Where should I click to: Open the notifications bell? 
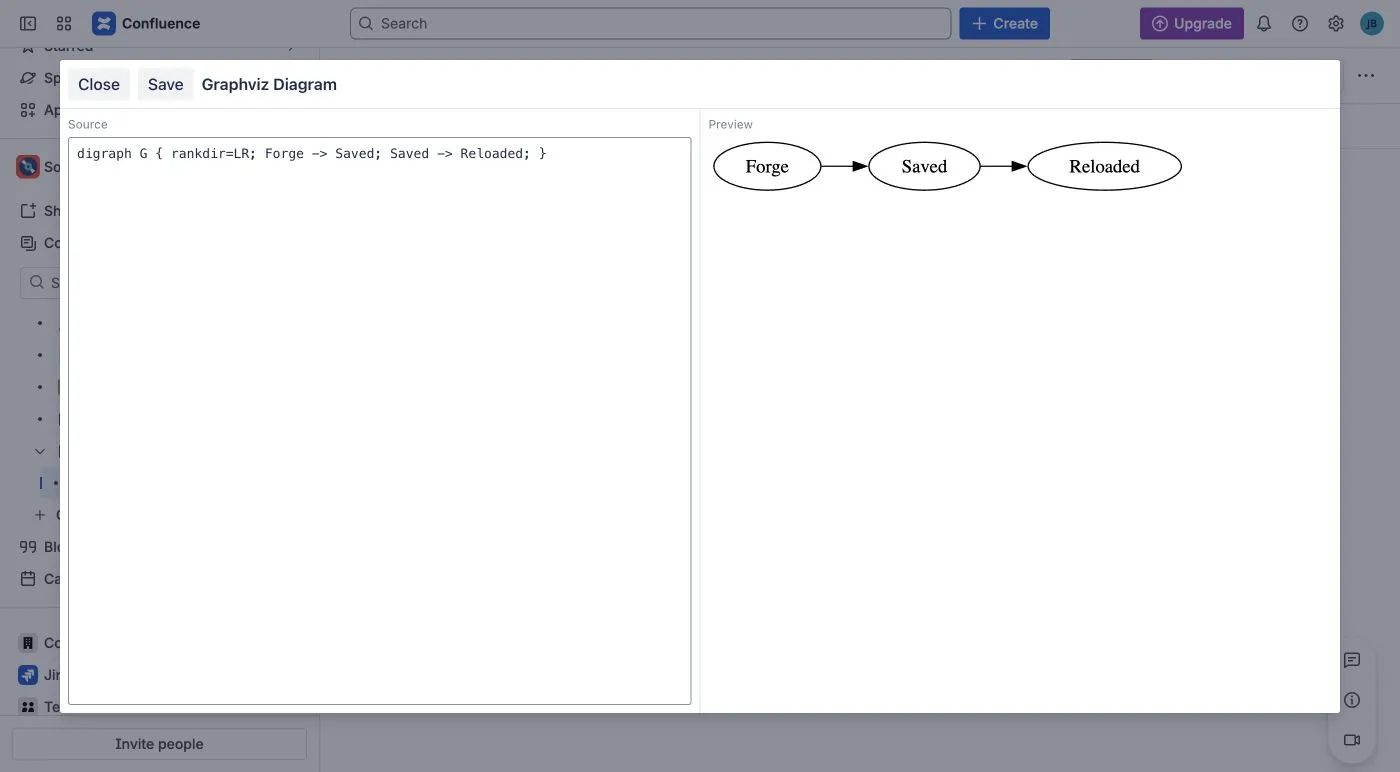tap(1264, 23)
